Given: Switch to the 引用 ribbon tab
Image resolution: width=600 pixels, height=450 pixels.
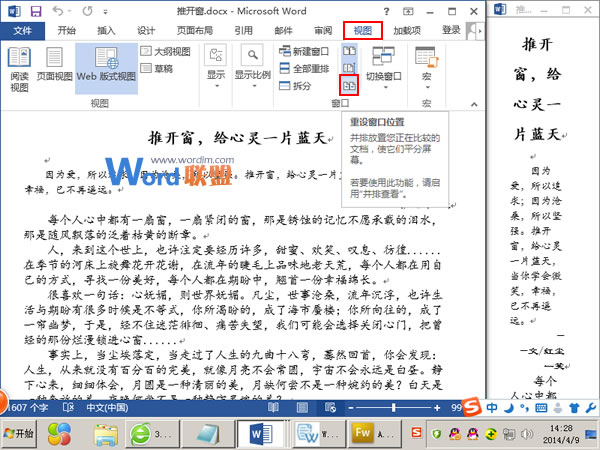Looking at the screenshot, I should 243,31.
